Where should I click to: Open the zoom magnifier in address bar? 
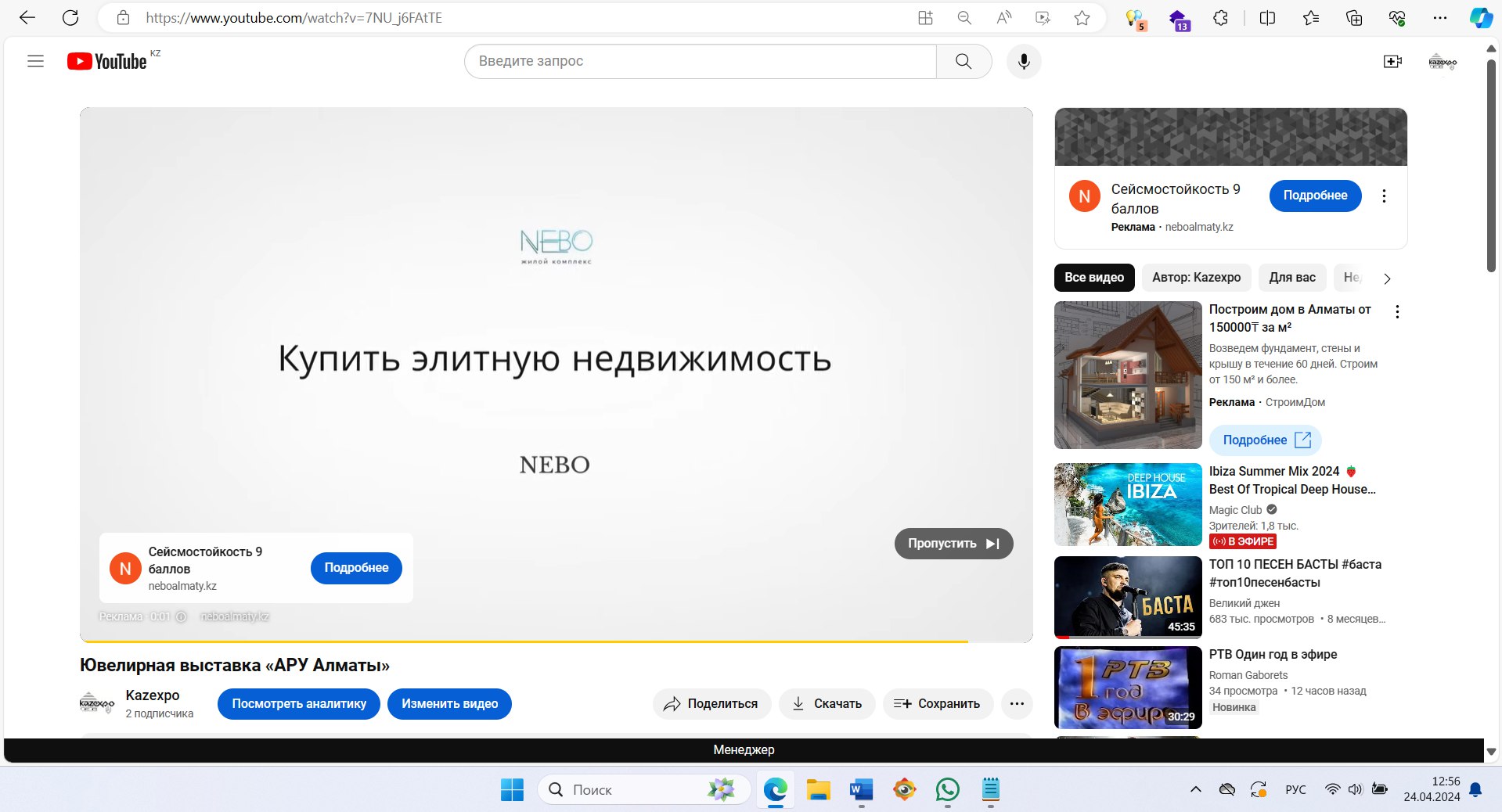pos(964,18)
